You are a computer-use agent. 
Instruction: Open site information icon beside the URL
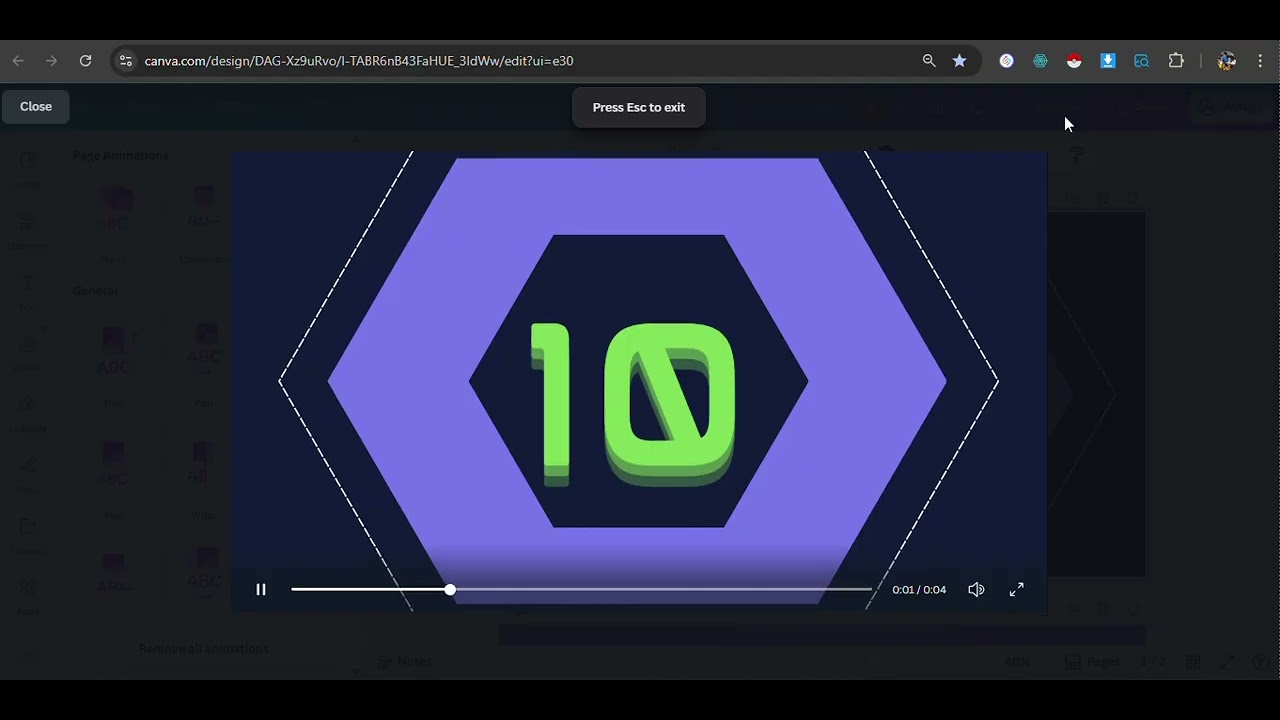pos(125,61)
